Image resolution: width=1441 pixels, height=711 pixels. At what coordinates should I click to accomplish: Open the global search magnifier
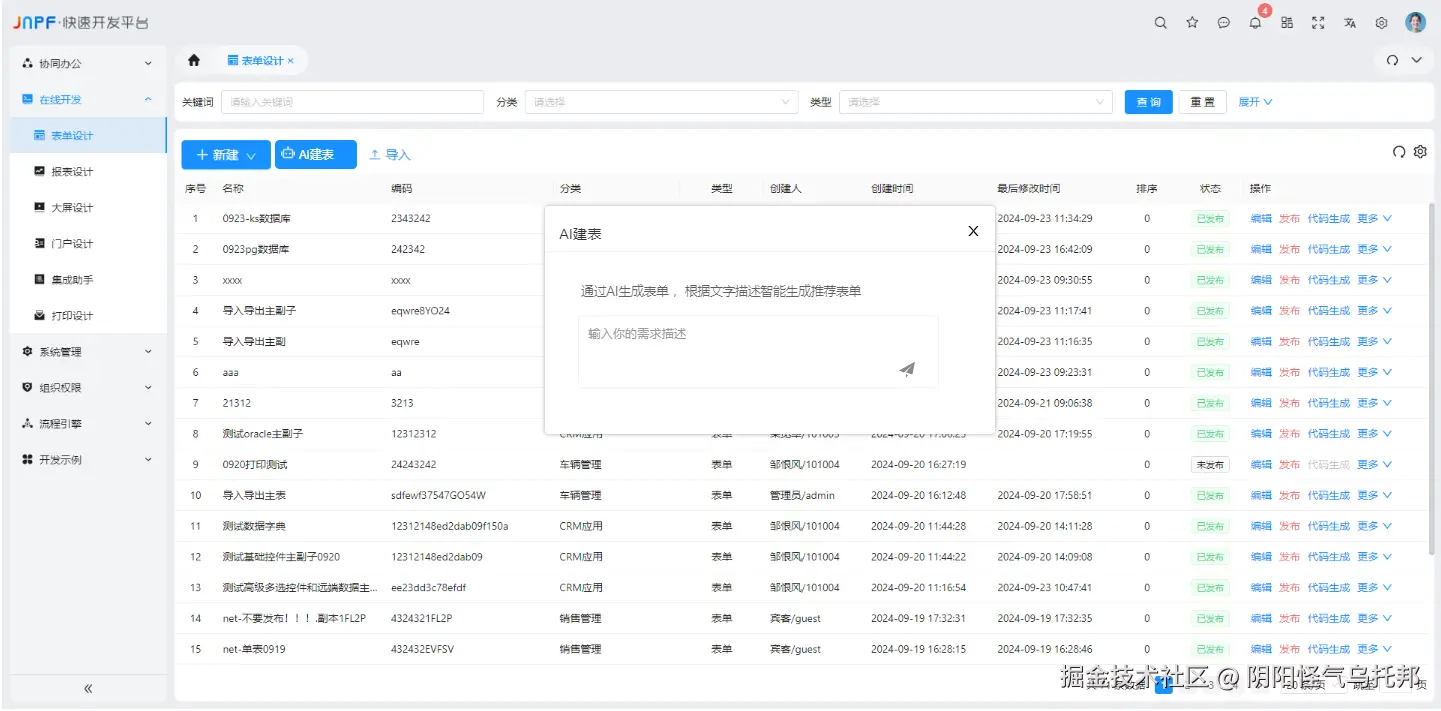(1160, 22)
